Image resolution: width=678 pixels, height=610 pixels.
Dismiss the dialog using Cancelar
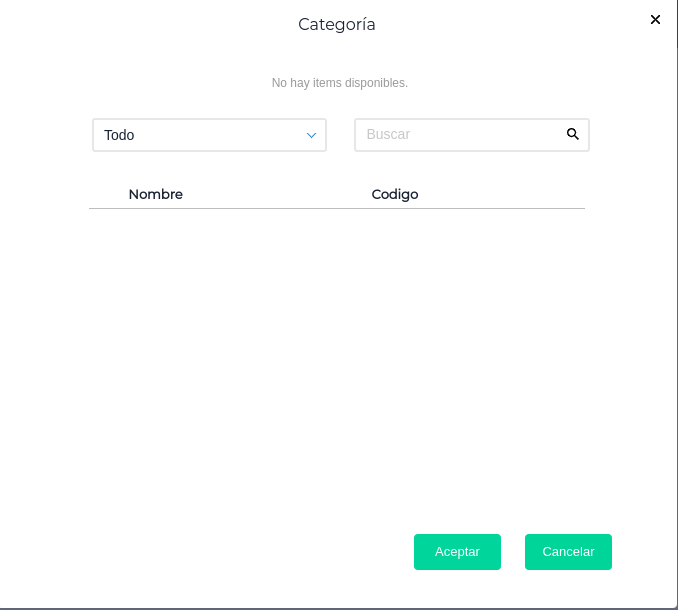(568, 552)
